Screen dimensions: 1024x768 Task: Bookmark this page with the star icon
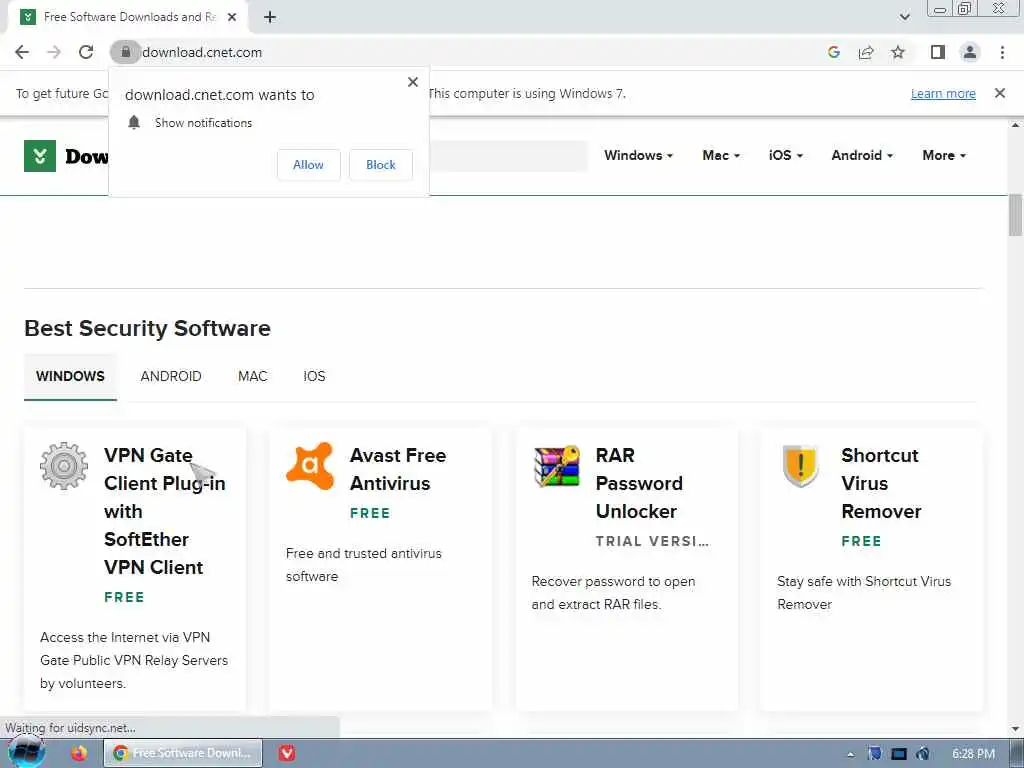click(x=898, y=52)
